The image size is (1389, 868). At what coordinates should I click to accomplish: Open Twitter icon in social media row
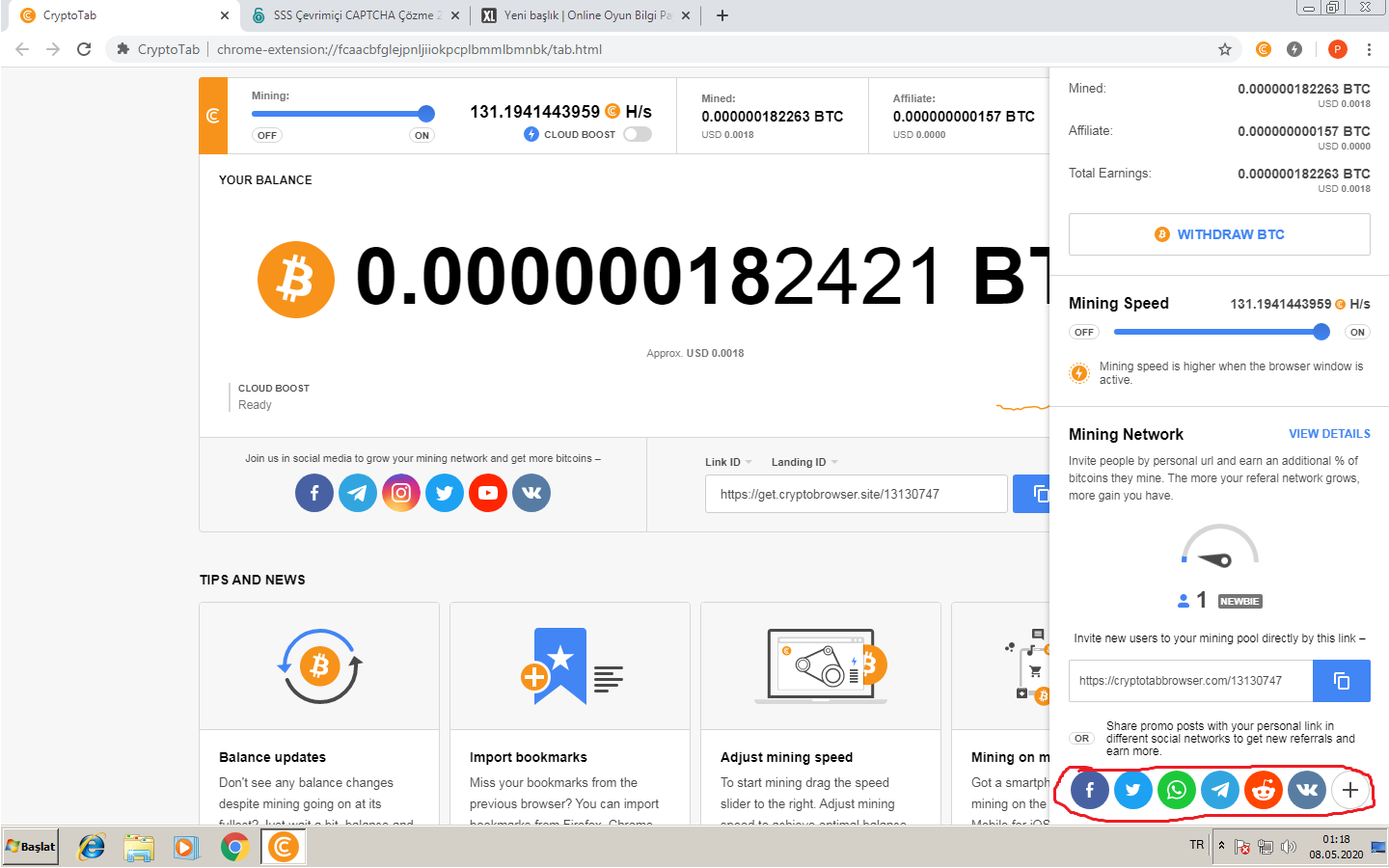point(445,493)
